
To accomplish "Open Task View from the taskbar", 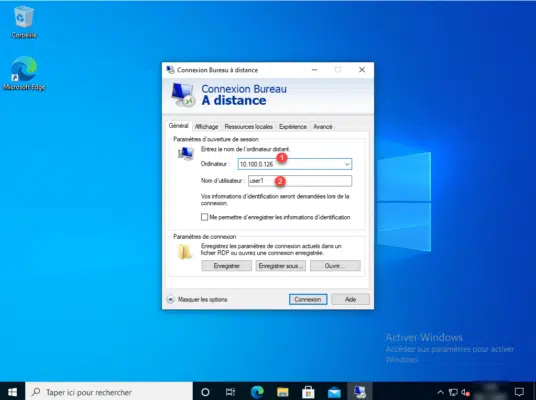I will coord(230,392).
